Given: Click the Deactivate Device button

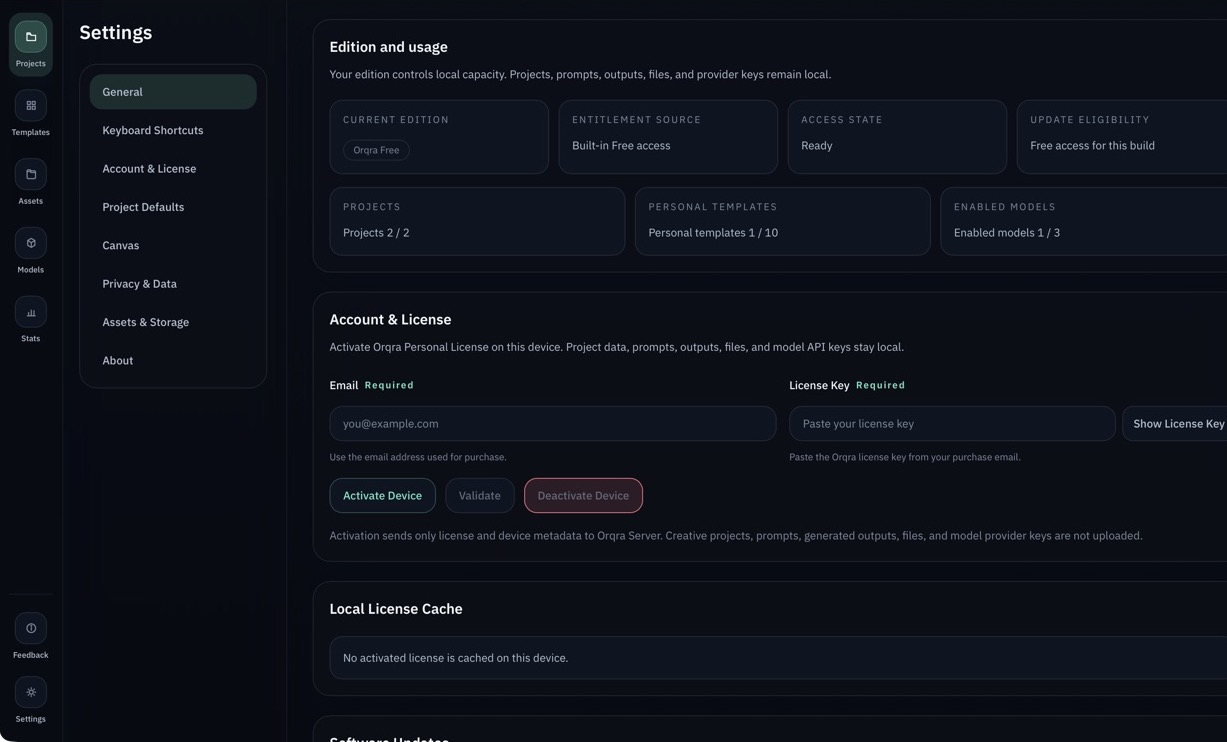Looking at the screenshot, I should tap(583, 496).
